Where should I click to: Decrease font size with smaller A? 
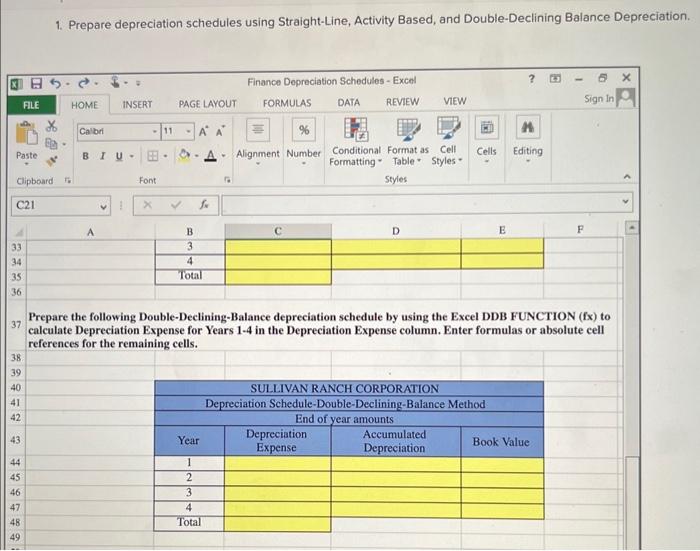point(221,131)
